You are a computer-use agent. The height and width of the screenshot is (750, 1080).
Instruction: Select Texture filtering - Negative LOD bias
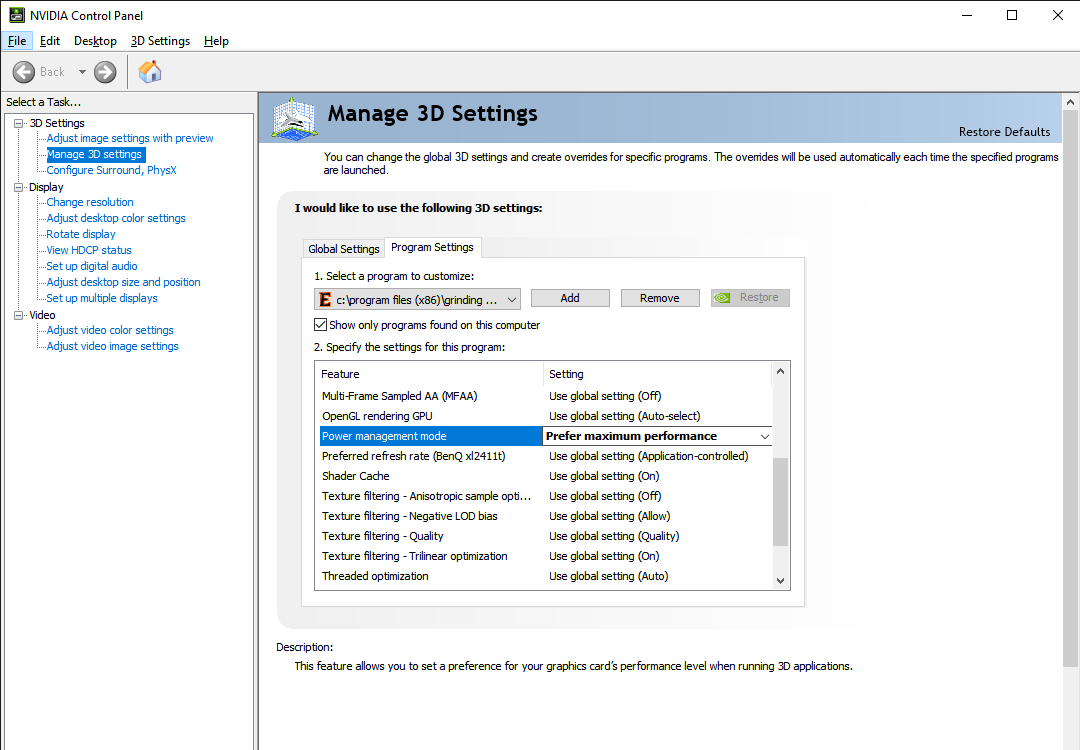click(545, 516)
